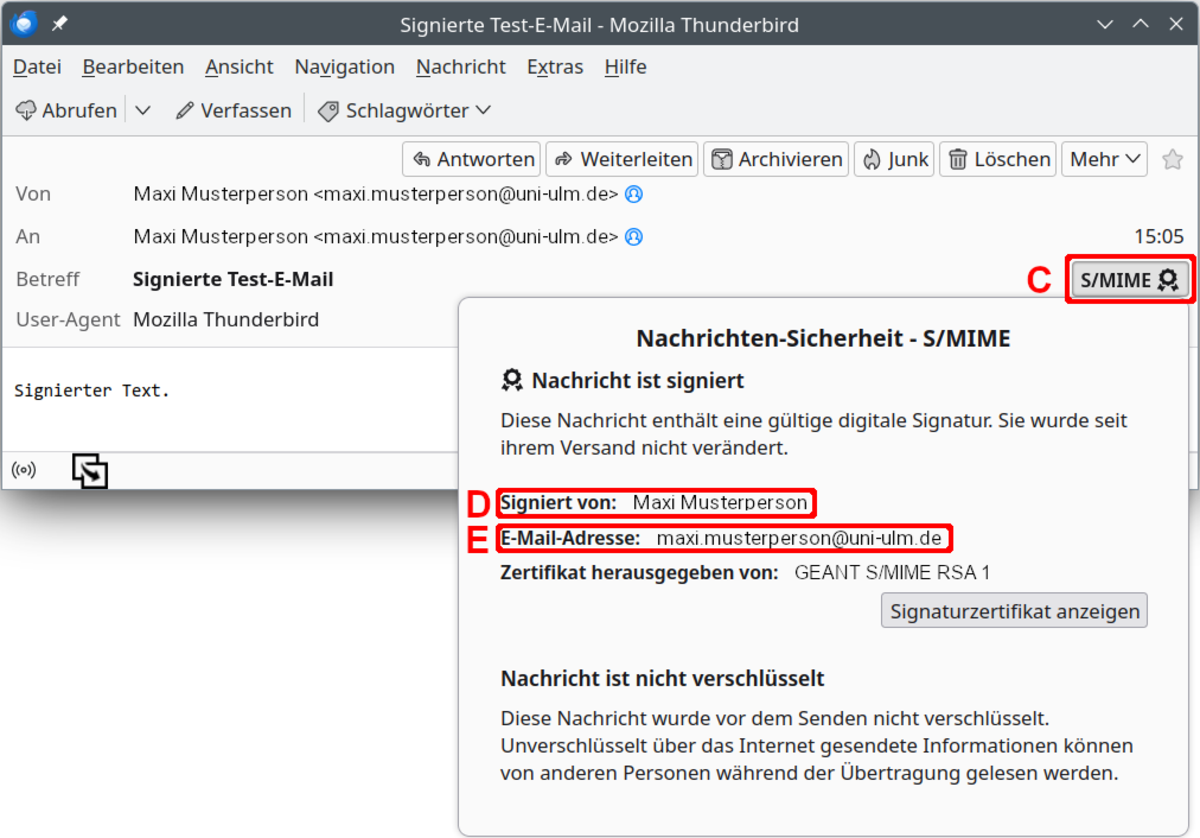The height and width of the screenshot is (838, 1200).
Task: Open the Bearbeiten menu
Action: [133, 67]
